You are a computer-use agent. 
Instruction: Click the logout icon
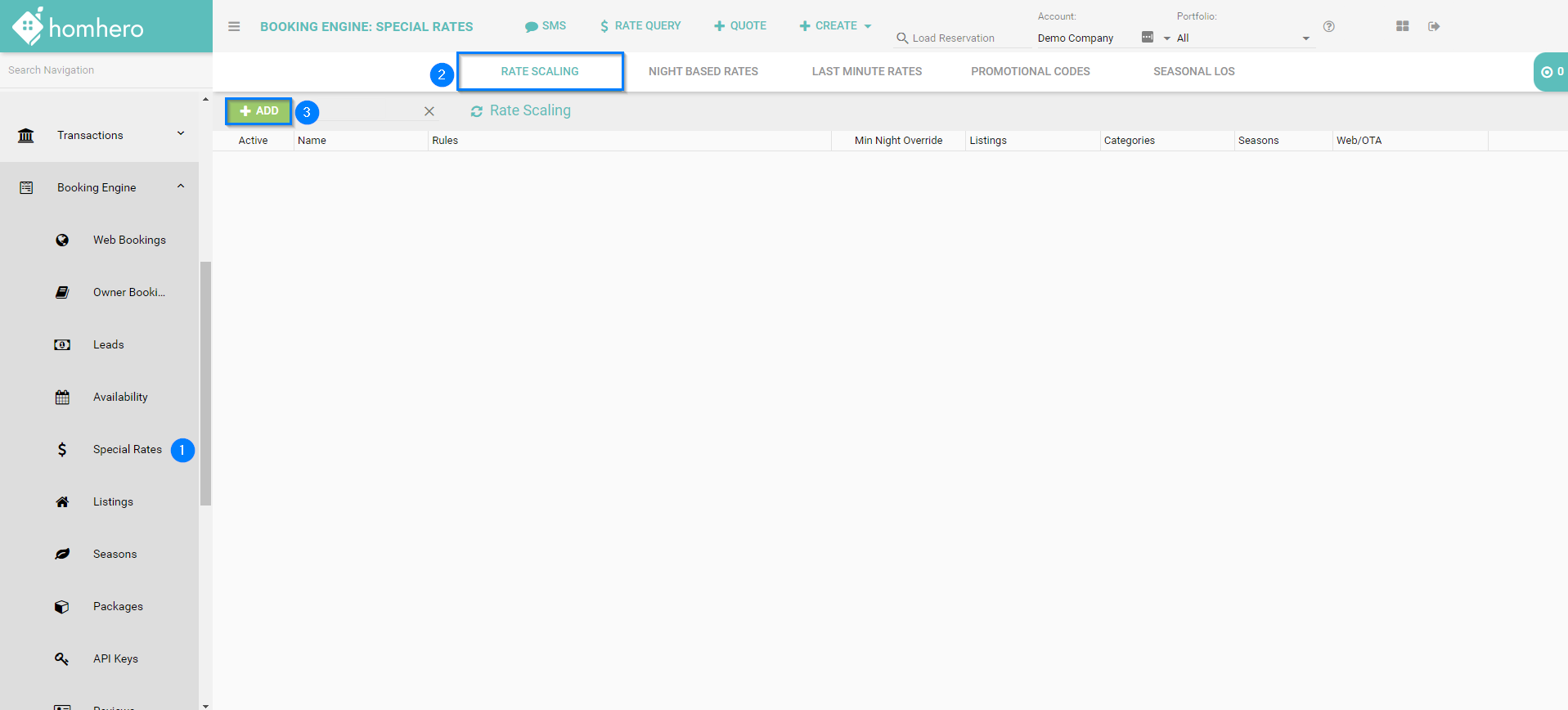click(1434, 26)
